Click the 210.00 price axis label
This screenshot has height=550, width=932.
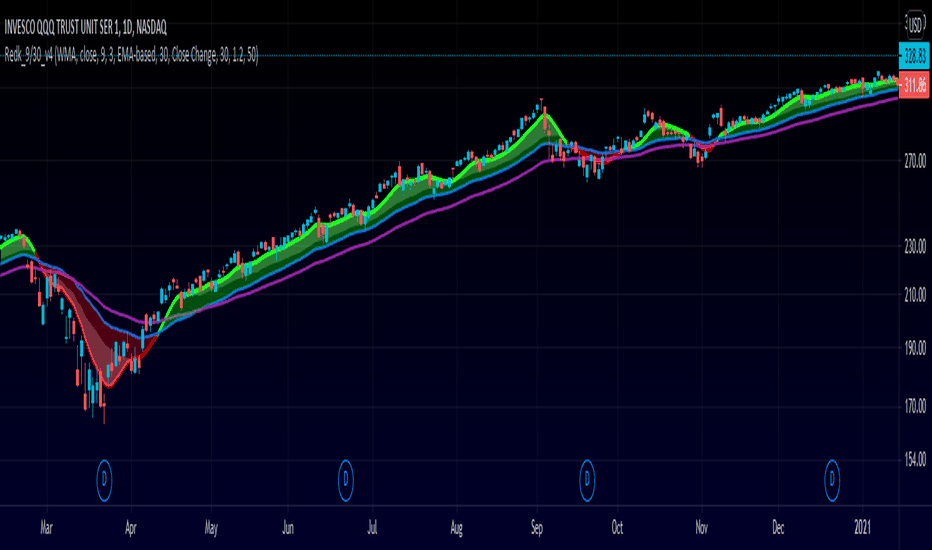coord(915,294)
